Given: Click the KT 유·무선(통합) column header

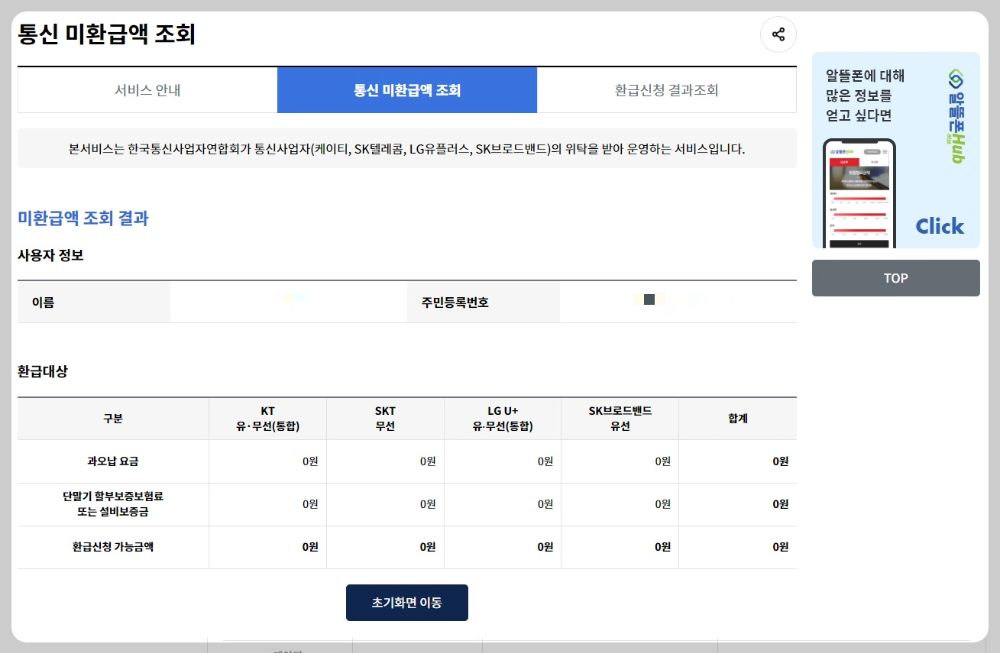Looking at the screenshot, I should pyautogui.click(x=267, y=419).
